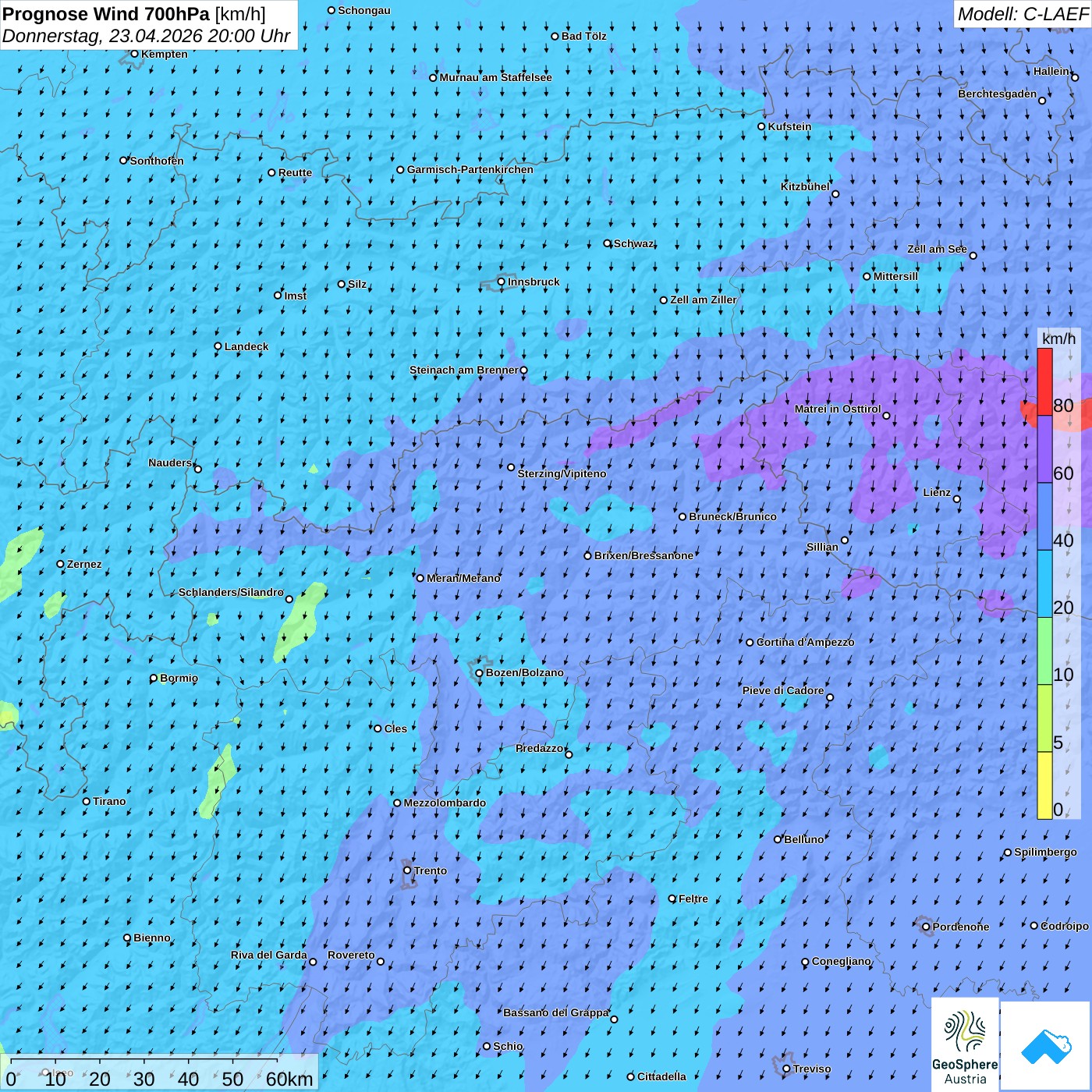Click the Meran/Merano location dot

[420, 578]
